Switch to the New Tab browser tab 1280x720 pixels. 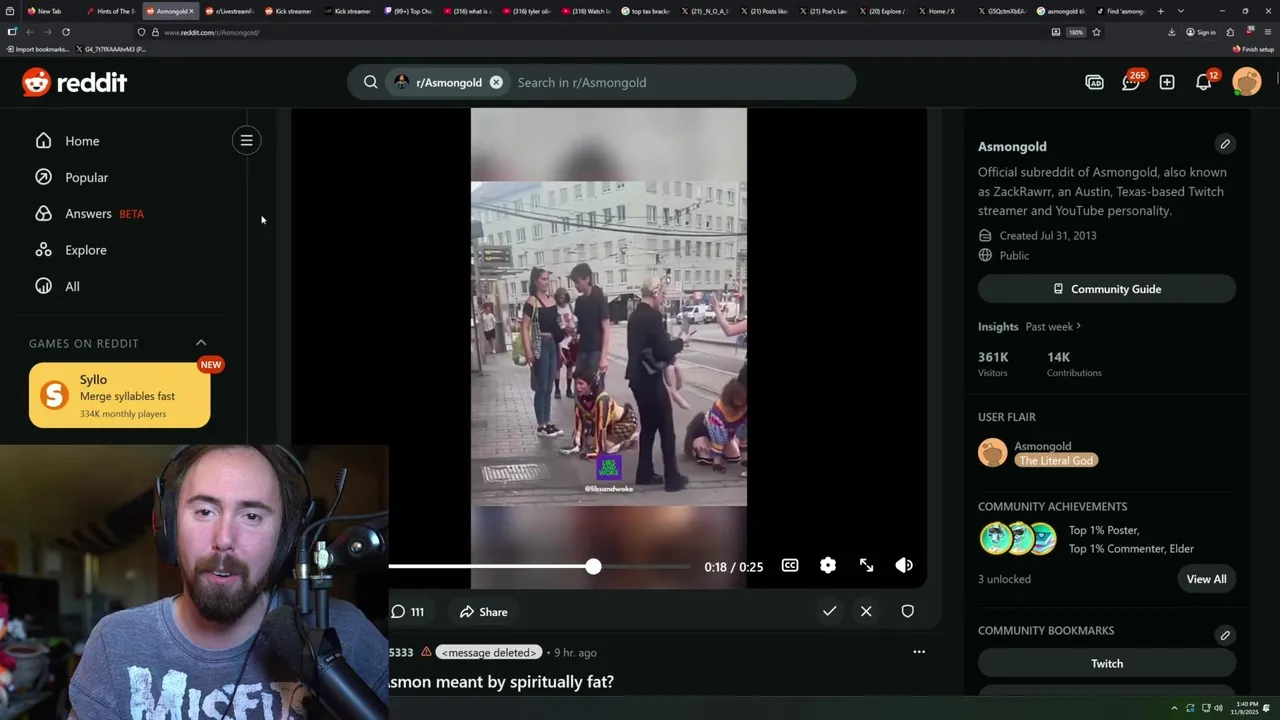click(49, 11)
